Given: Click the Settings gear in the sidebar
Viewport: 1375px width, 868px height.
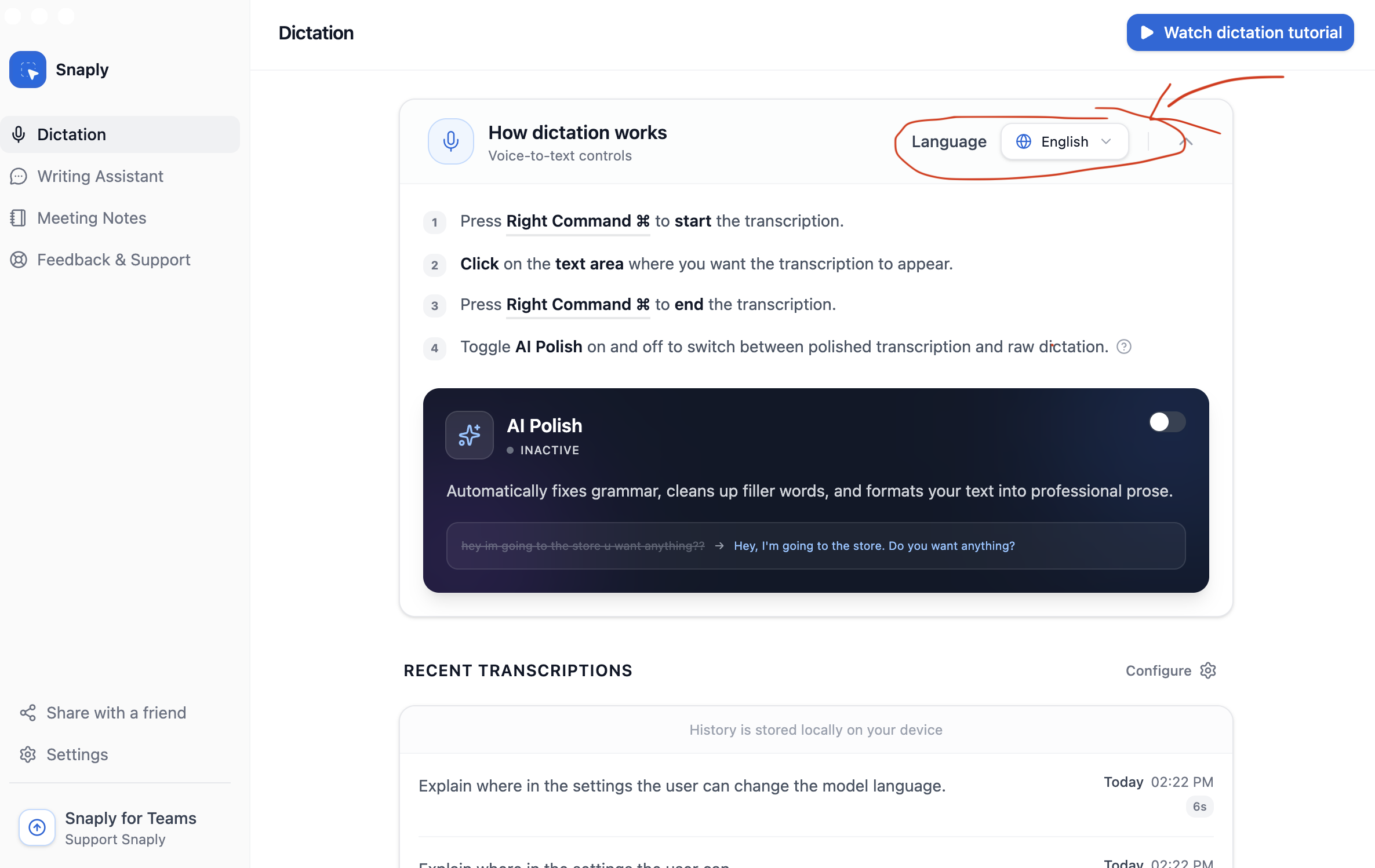Looking at the screenshot, I should point(28,754).
